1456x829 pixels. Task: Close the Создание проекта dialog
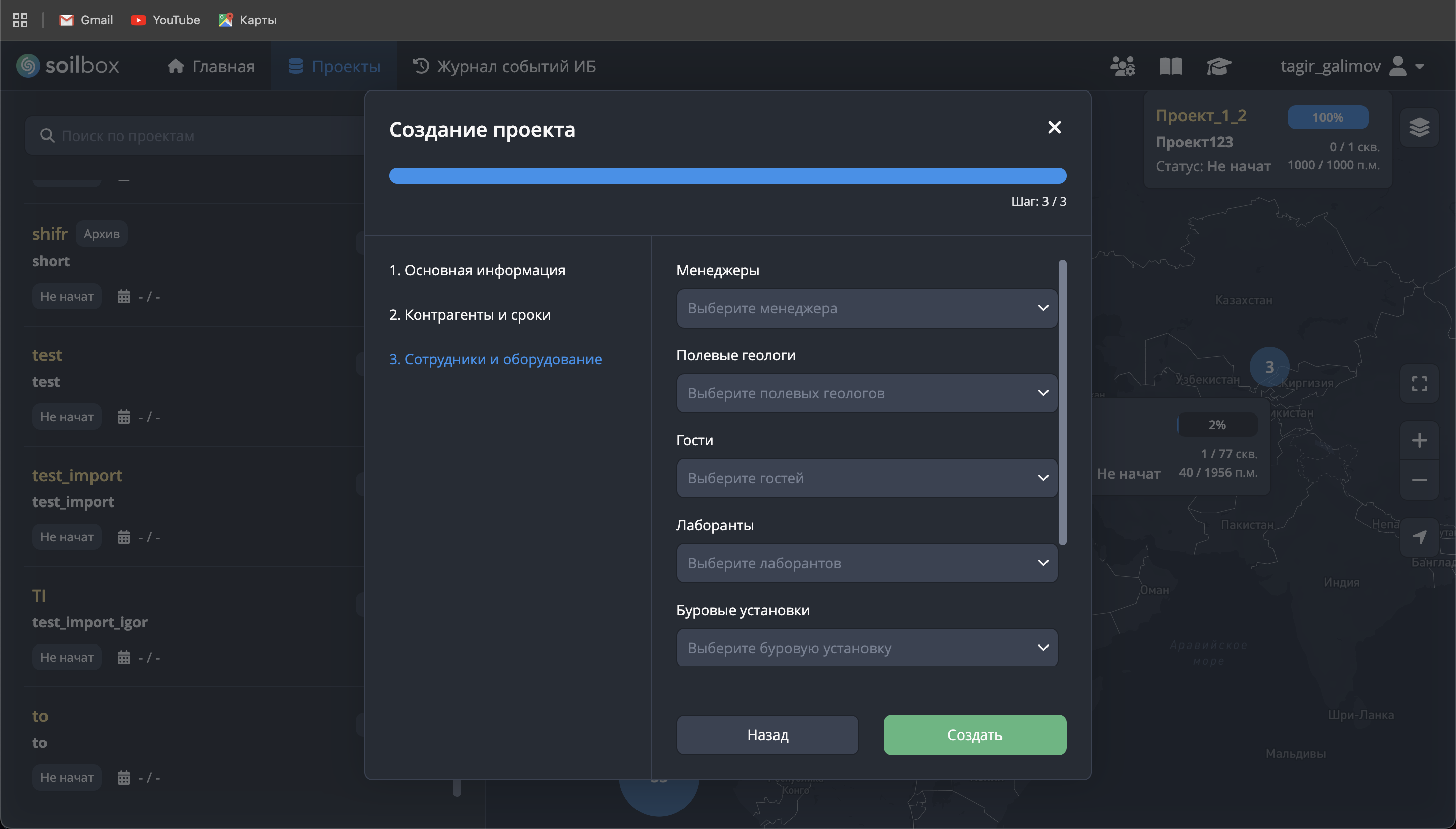point(1054,127)
